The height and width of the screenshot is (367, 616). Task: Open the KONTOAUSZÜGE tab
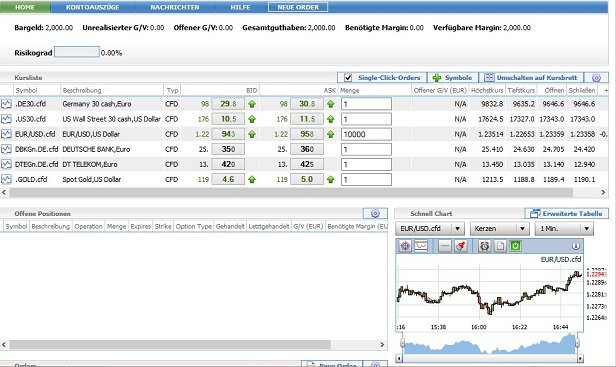[93, 7]
